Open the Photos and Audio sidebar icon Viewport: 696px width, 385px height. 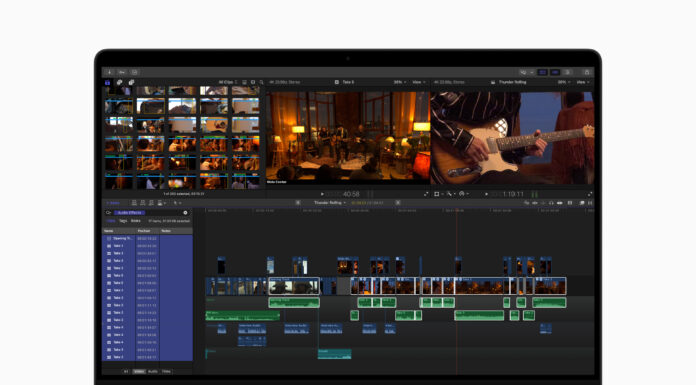coord(119,82)
